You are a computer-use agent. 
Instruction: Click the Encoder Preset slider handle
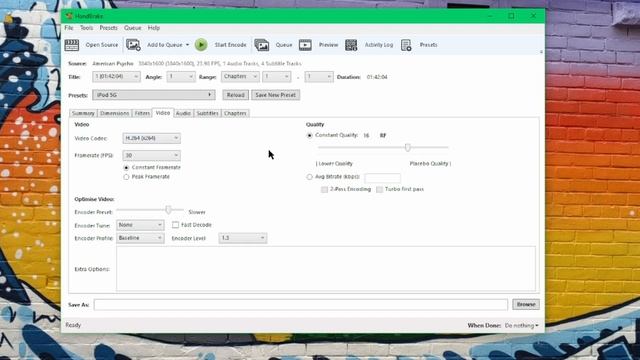(x=168, y=210)
